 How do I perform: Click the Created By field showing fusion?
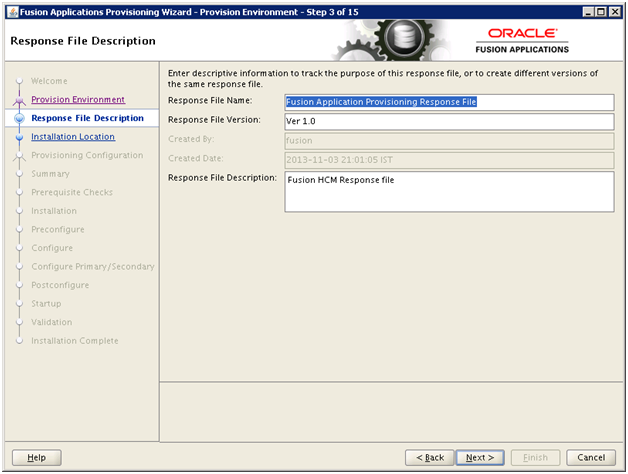click(x=449, y=141)
